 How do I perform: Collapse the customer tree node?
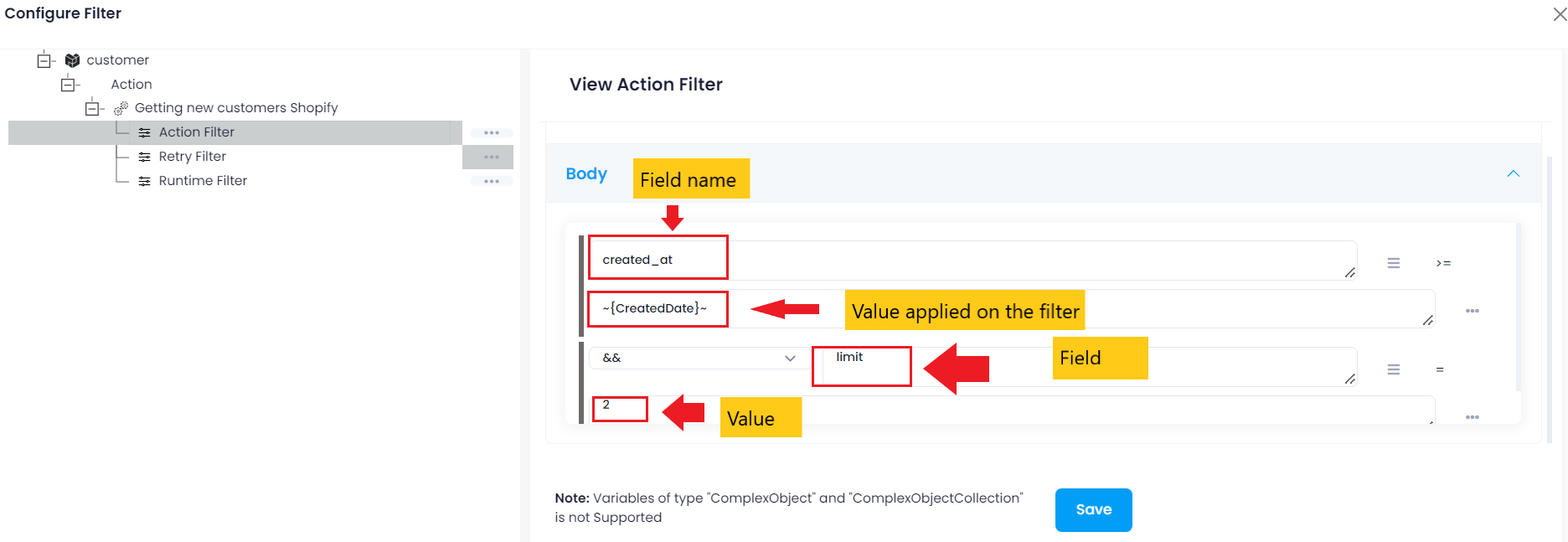[44, 60]
